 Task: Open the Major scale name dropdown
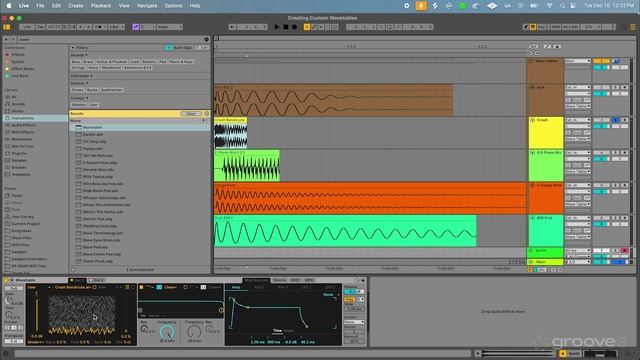pos(169,27)
